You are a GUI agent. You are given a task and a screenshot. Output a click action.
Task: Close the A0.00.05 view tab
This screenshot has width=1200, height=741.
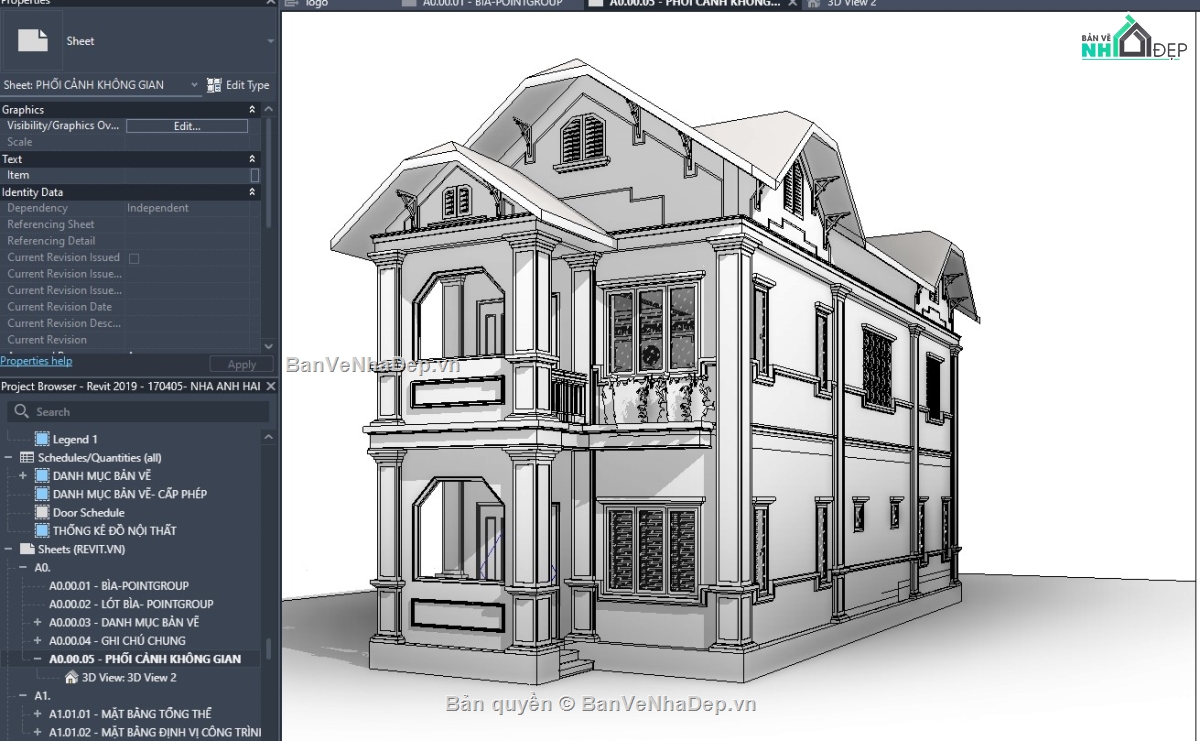(792, 3)
